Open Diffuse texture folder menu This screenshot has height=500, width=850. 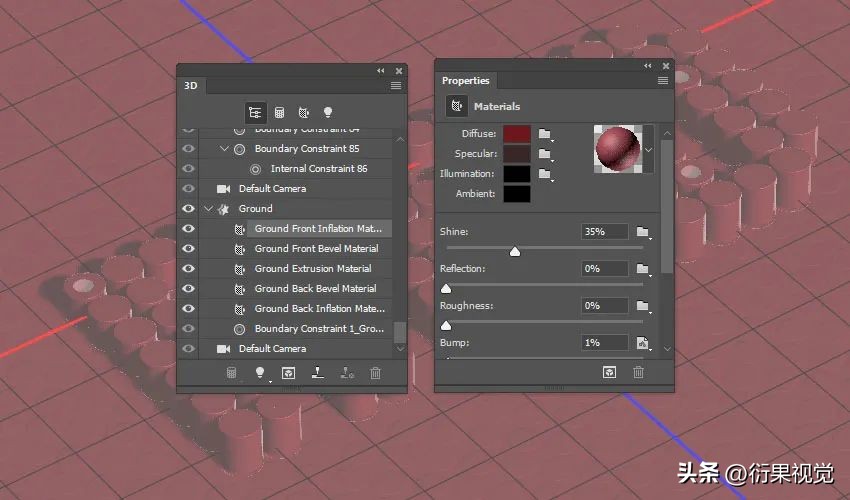point(545,134)
